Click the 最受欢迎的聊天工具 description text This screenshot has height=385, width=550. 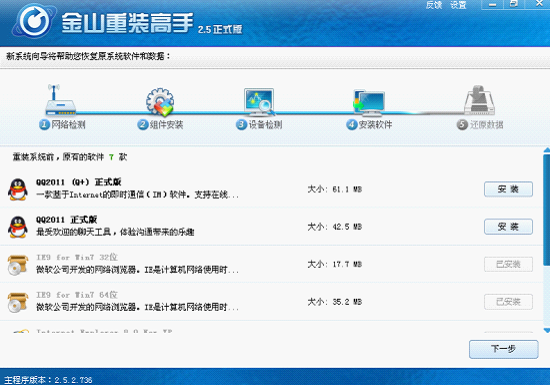tap(115, 232)
